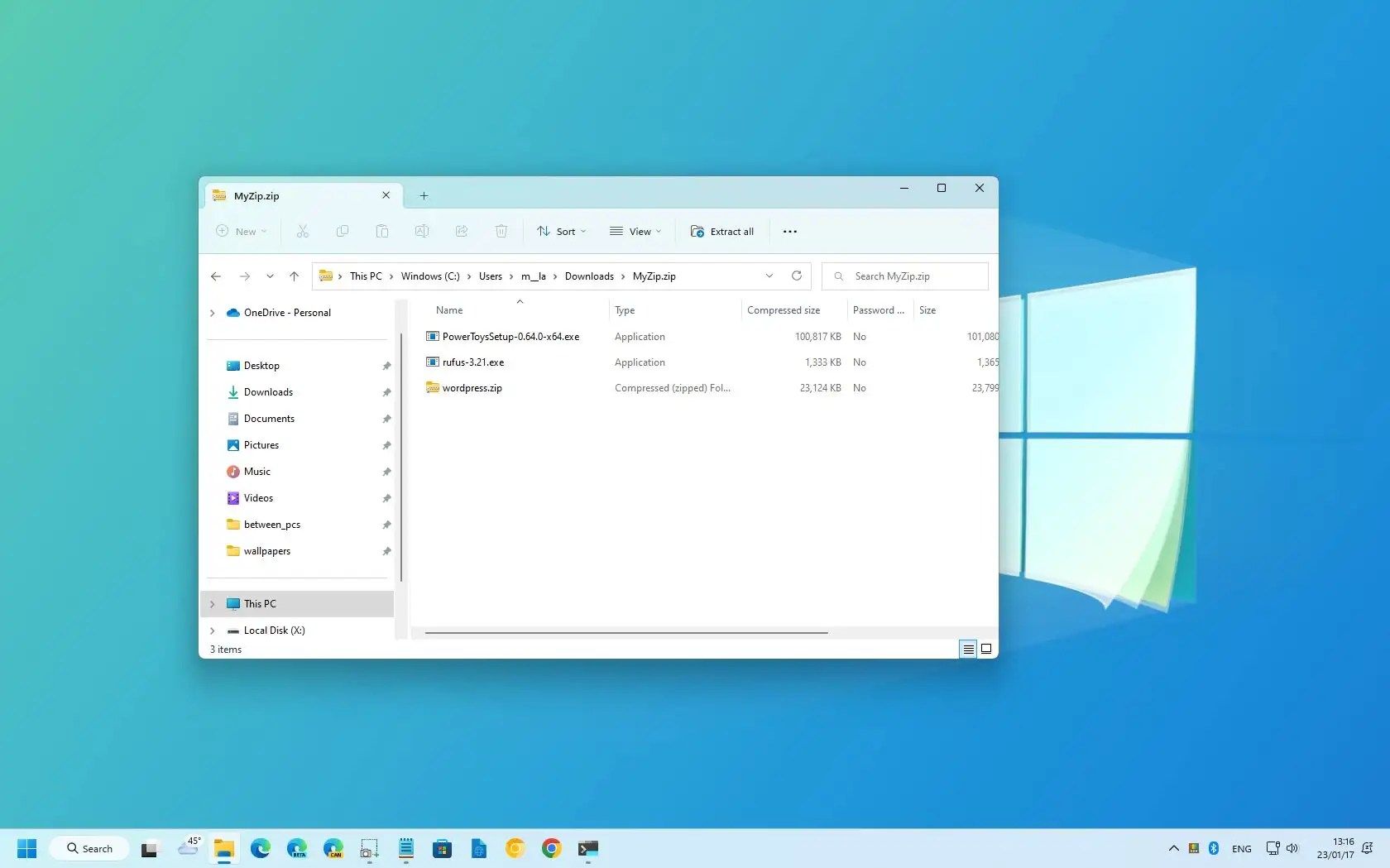This screenshot has width=1390, height=868.
Task: Unpin Downloads from the sidebar
Action: pos(386,392)
